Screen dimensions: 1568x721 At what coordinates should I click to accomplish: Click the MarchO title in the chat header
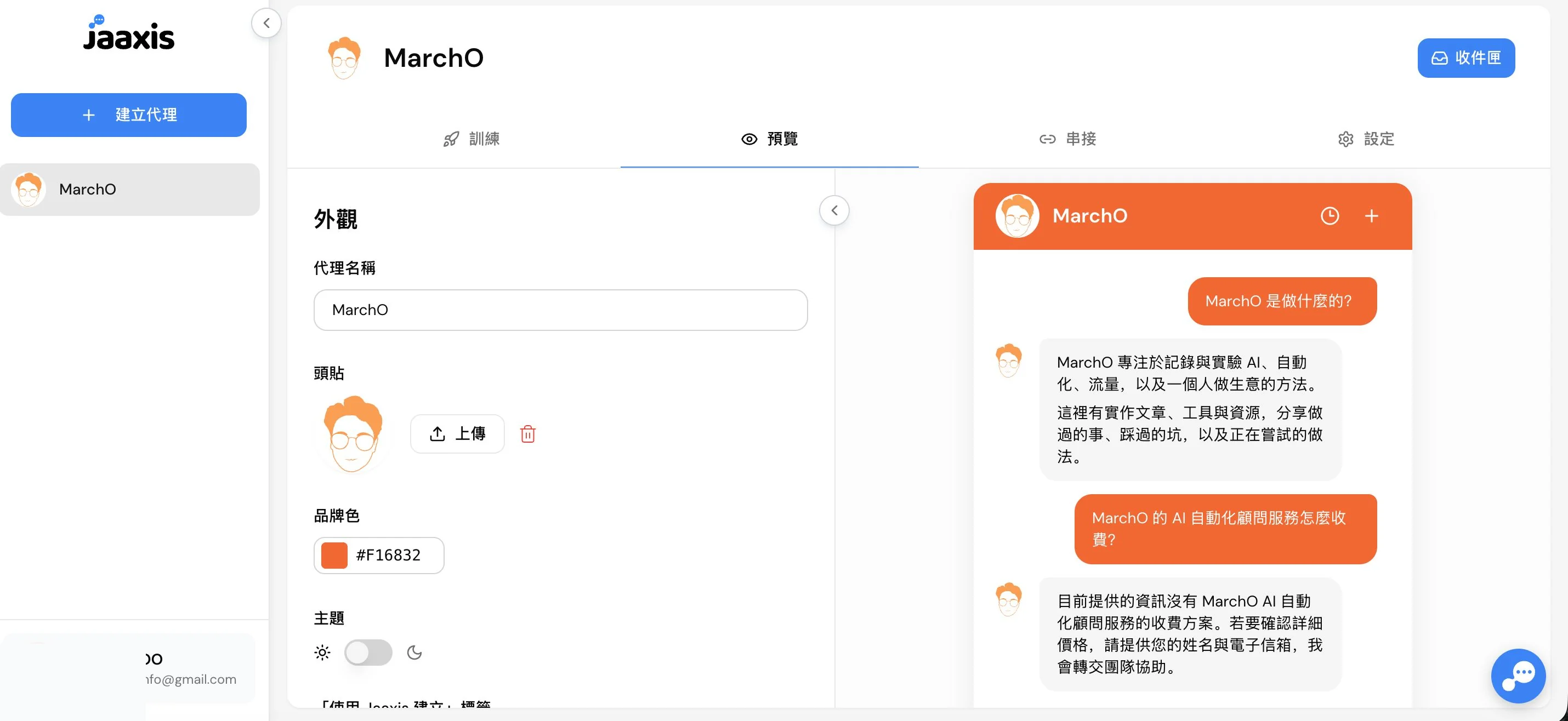1089,216
